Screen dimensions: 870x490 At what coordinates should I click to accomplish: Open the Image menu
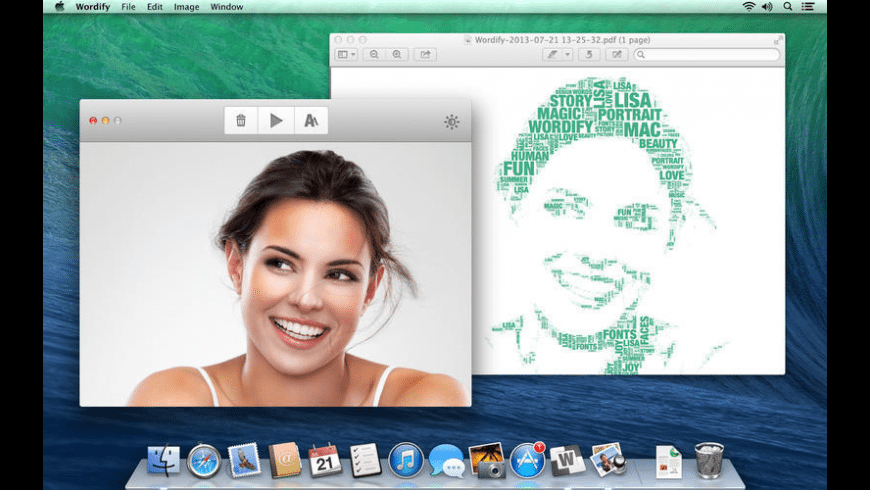coord(186,7)
